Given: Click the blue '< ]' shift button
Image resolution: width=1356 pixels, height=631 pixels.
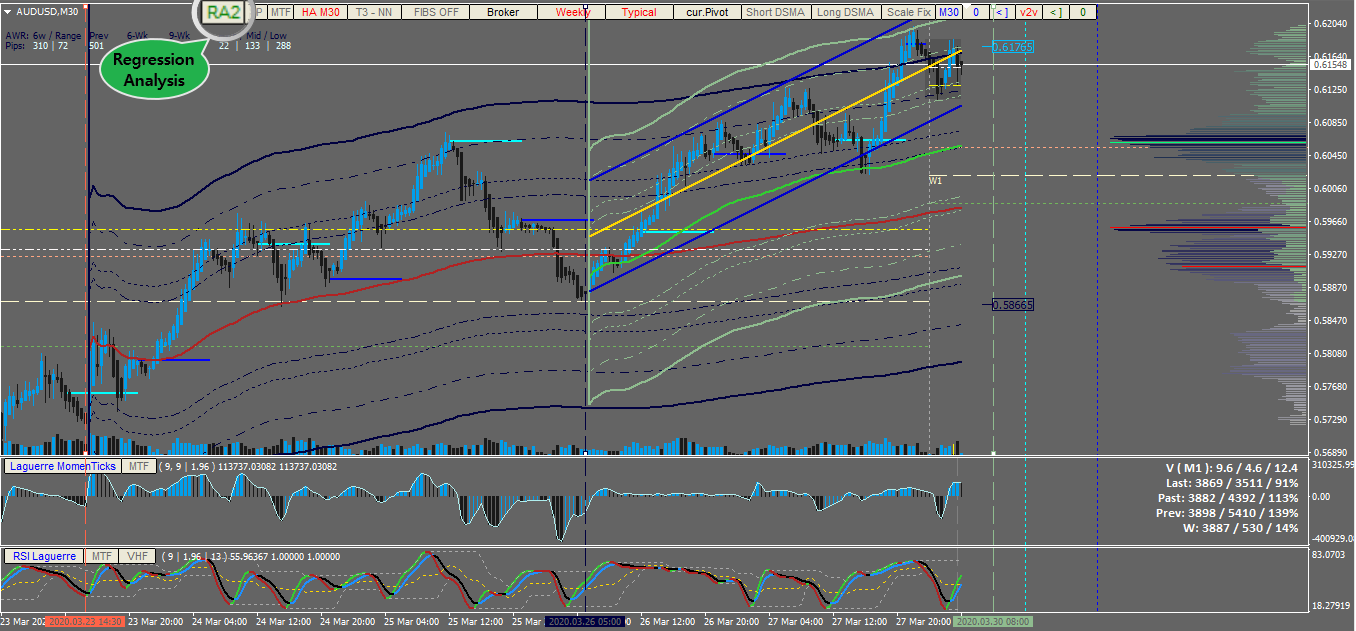Looking at the screenshot, I should click(x=1002, y=12).
